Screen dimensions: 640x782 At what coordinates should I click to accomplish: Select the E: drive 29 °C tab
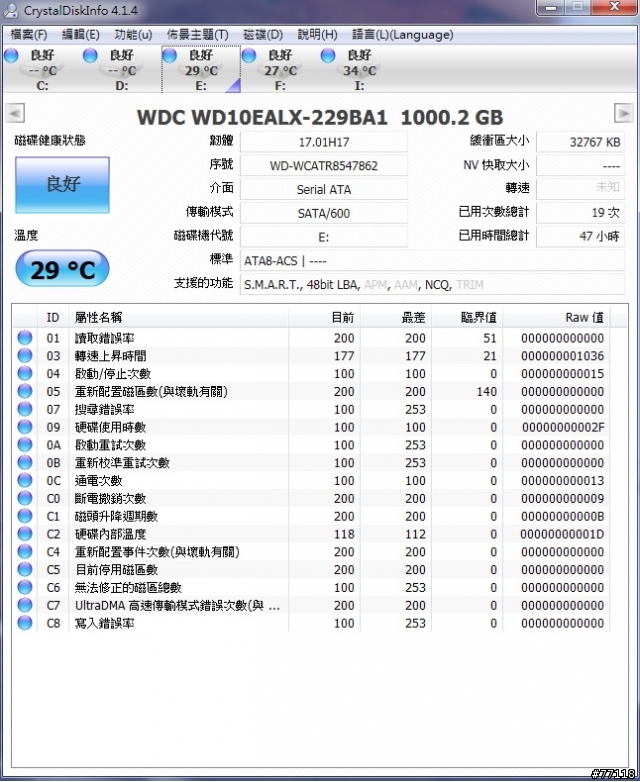click(201, 69)
